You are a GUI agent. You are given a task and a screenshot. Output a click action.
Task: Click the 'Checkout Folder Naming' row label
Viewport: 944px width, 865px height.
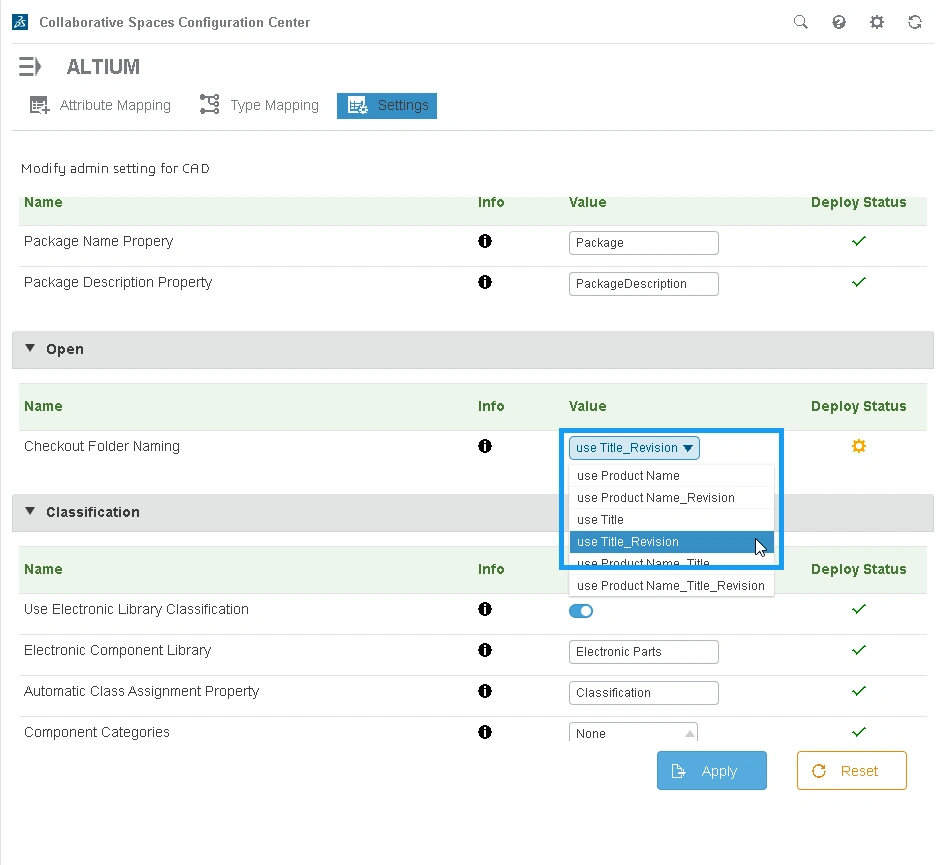pos(102,446)
